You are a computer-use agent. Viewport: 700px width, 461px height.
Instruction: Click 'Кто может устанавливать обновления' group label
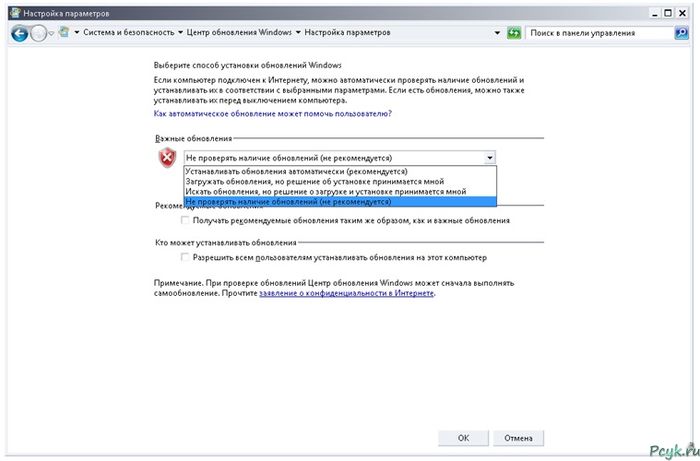tap(226, 243)
